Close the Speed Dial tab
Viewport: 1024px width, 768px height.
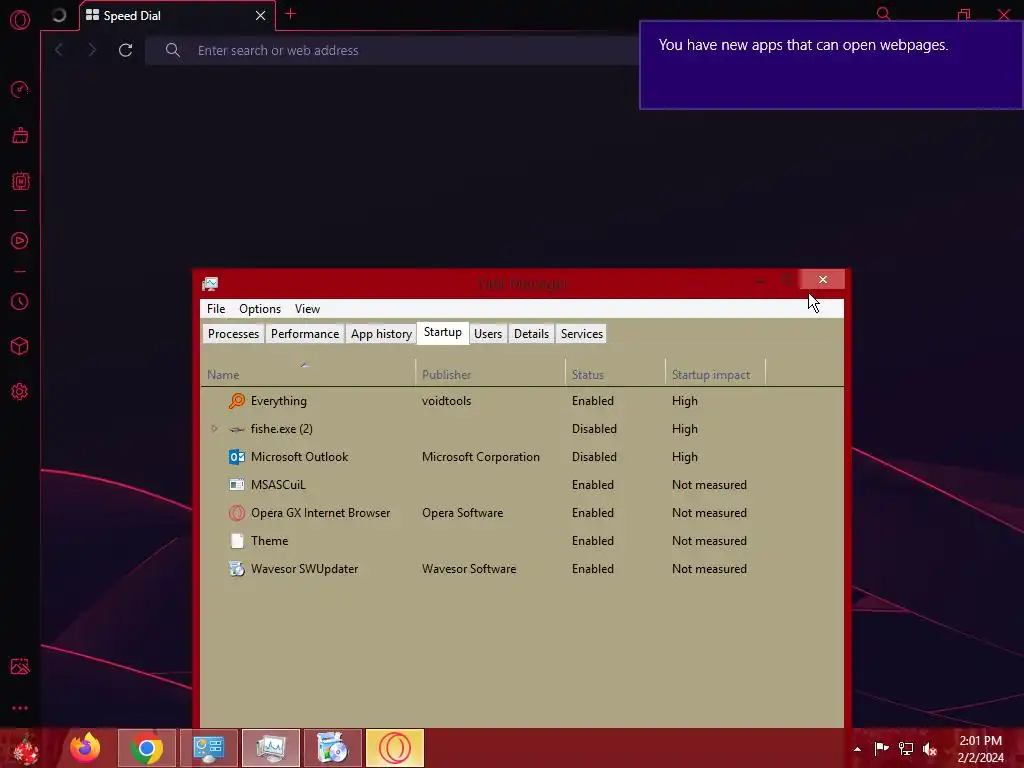point(261,16)
